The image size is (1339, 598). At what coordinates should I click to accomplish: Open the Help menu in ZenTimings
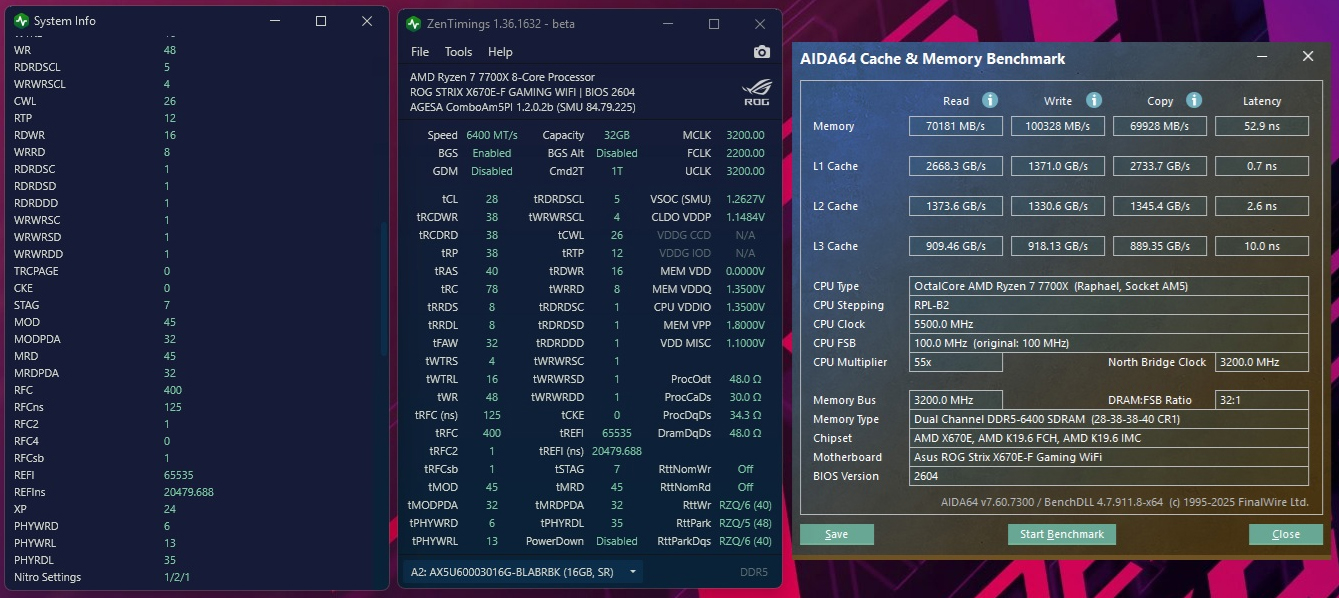pyautogui.click(x=500, y=52)
